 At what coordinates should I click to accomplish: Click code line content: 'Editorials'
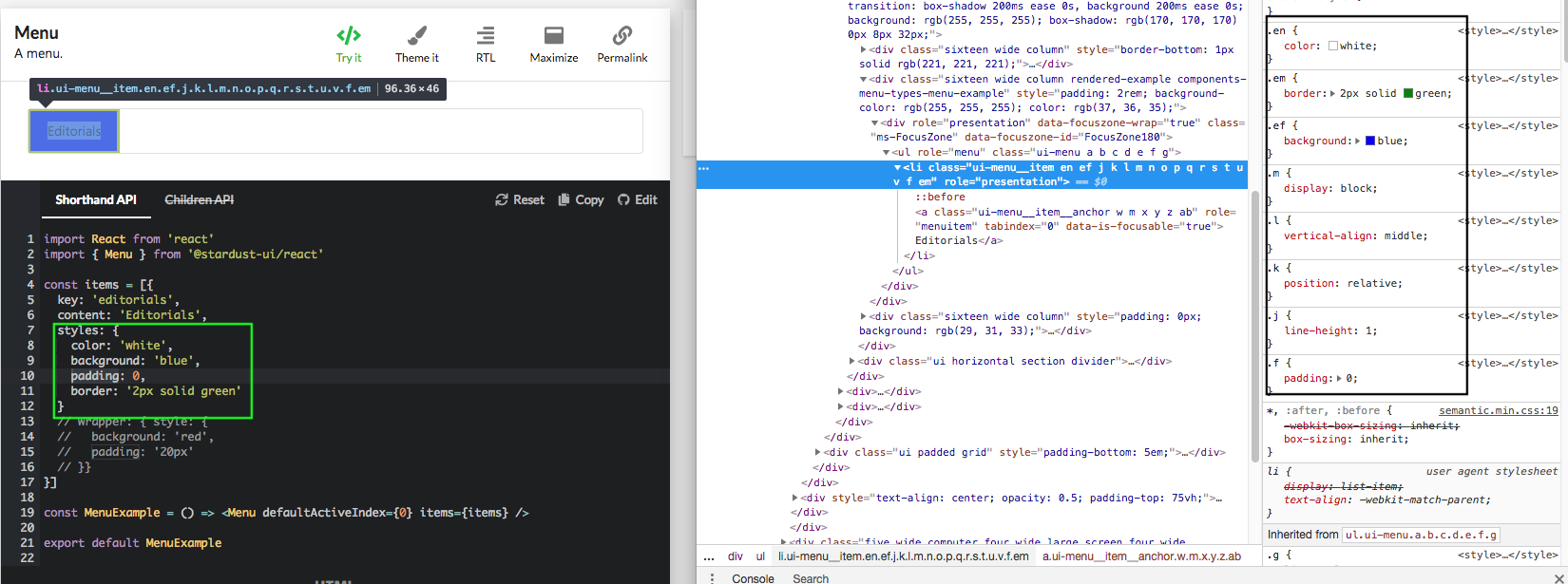pyautogui.click(x=132, y=314)
